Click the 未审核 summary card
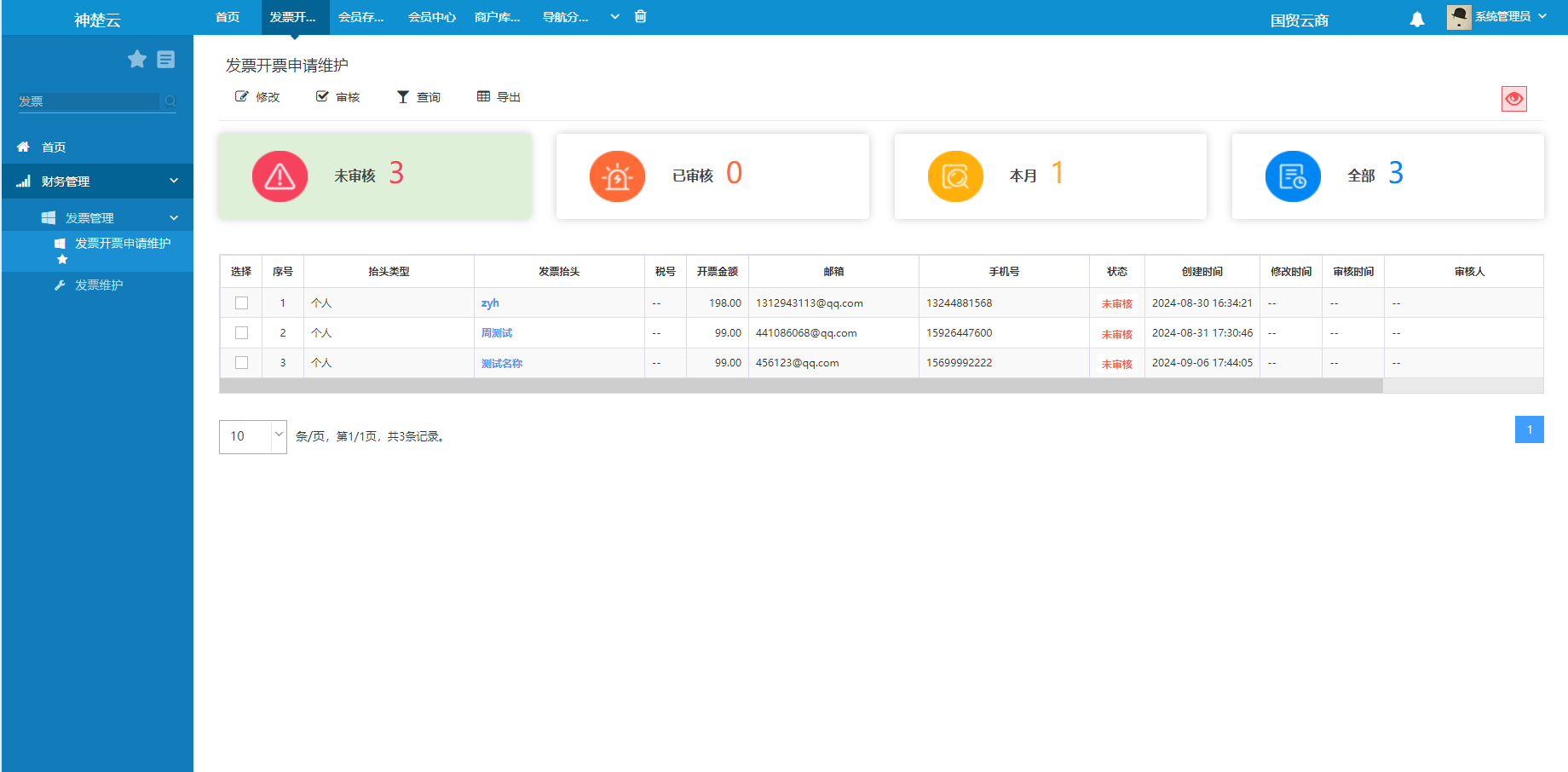The height and width of the screenshot is (772, 1568). pos(375,176)
